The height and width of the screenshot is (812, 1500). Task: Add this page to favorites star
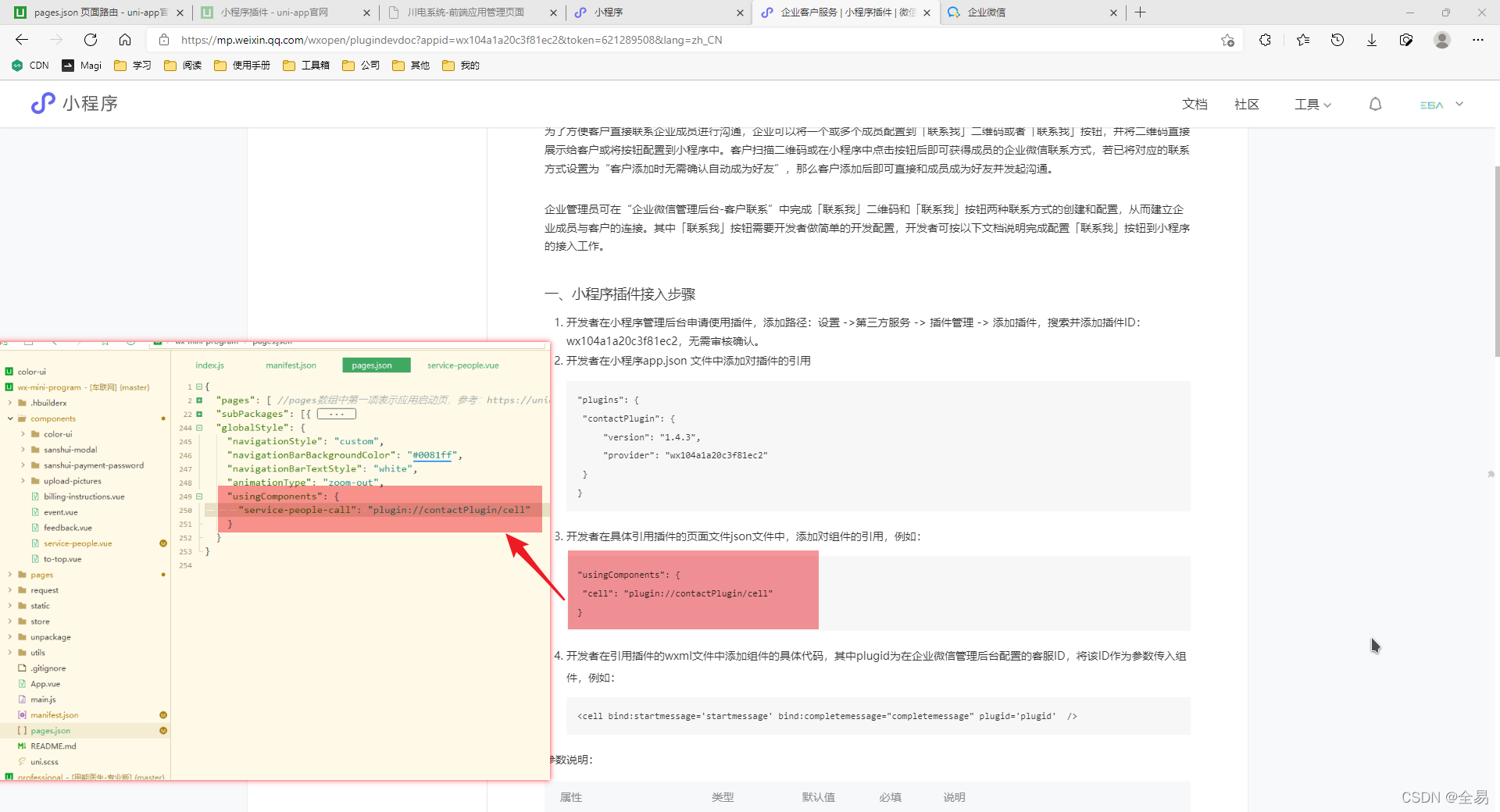pos(1227,40)
